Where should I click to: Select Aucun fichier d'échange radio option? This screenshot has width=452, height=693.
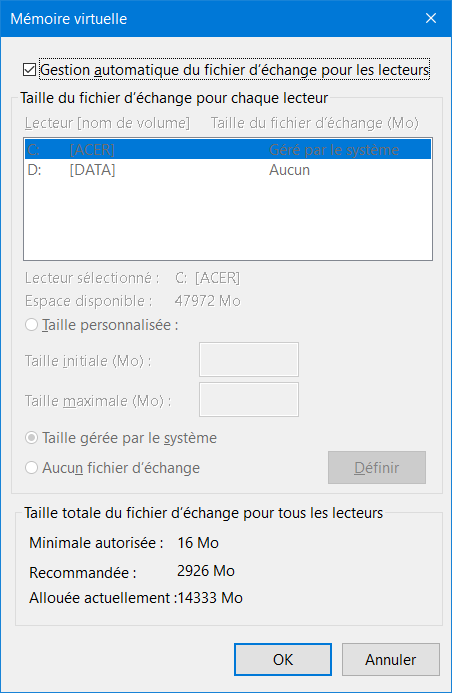click(31, 468)
